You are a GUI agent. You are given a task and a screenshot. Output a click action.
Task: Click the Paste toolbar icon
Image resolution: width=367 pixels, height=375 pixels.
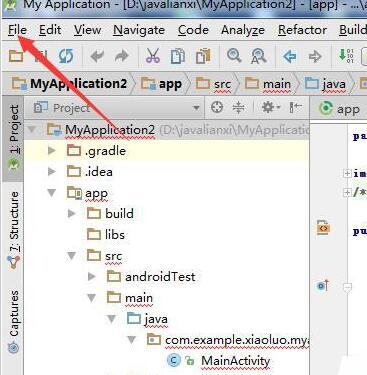click(203, 56)
